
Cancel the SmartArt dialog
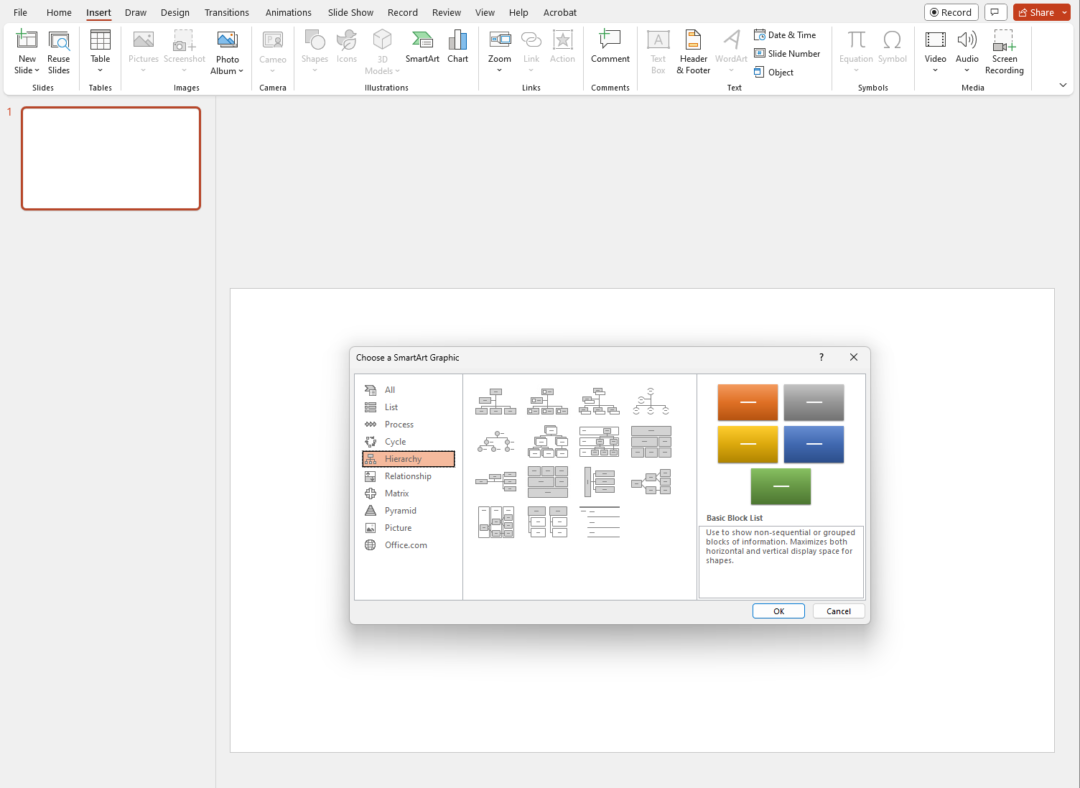838,610
